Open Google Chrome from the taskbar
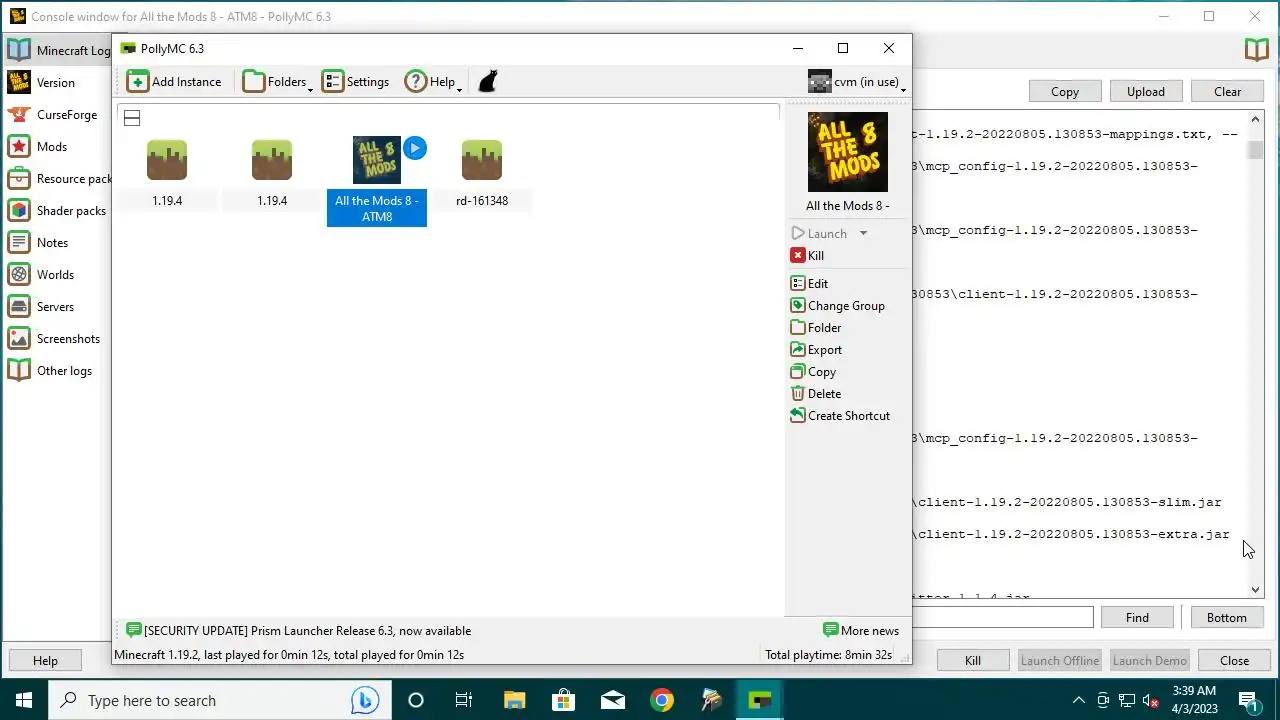The image size is (1280, 720). [661, 700]
